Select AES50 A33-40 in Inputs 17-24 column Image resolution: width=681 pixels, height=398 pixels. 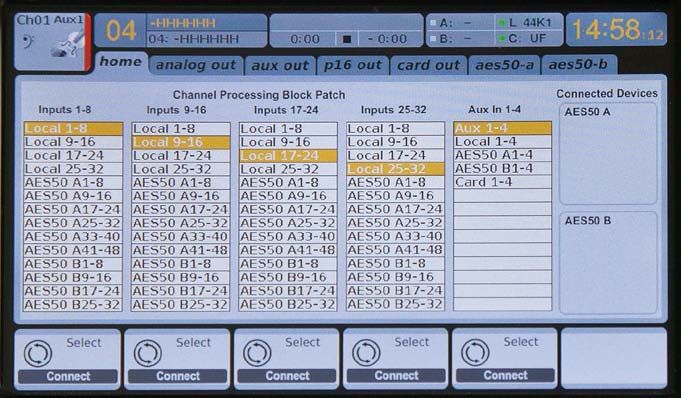[x=288, y=236]
